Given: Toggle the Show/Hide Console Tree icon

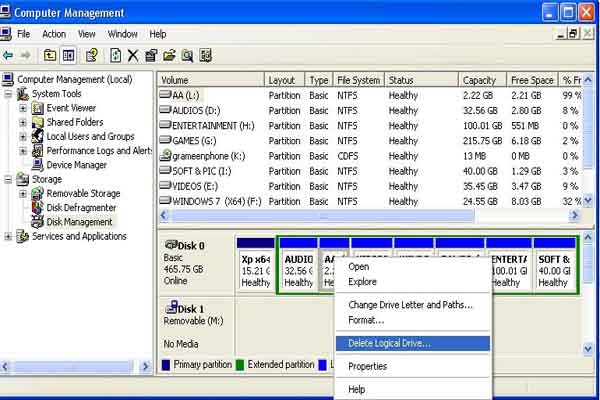Looking at the screenshot, I should (68, 55).
